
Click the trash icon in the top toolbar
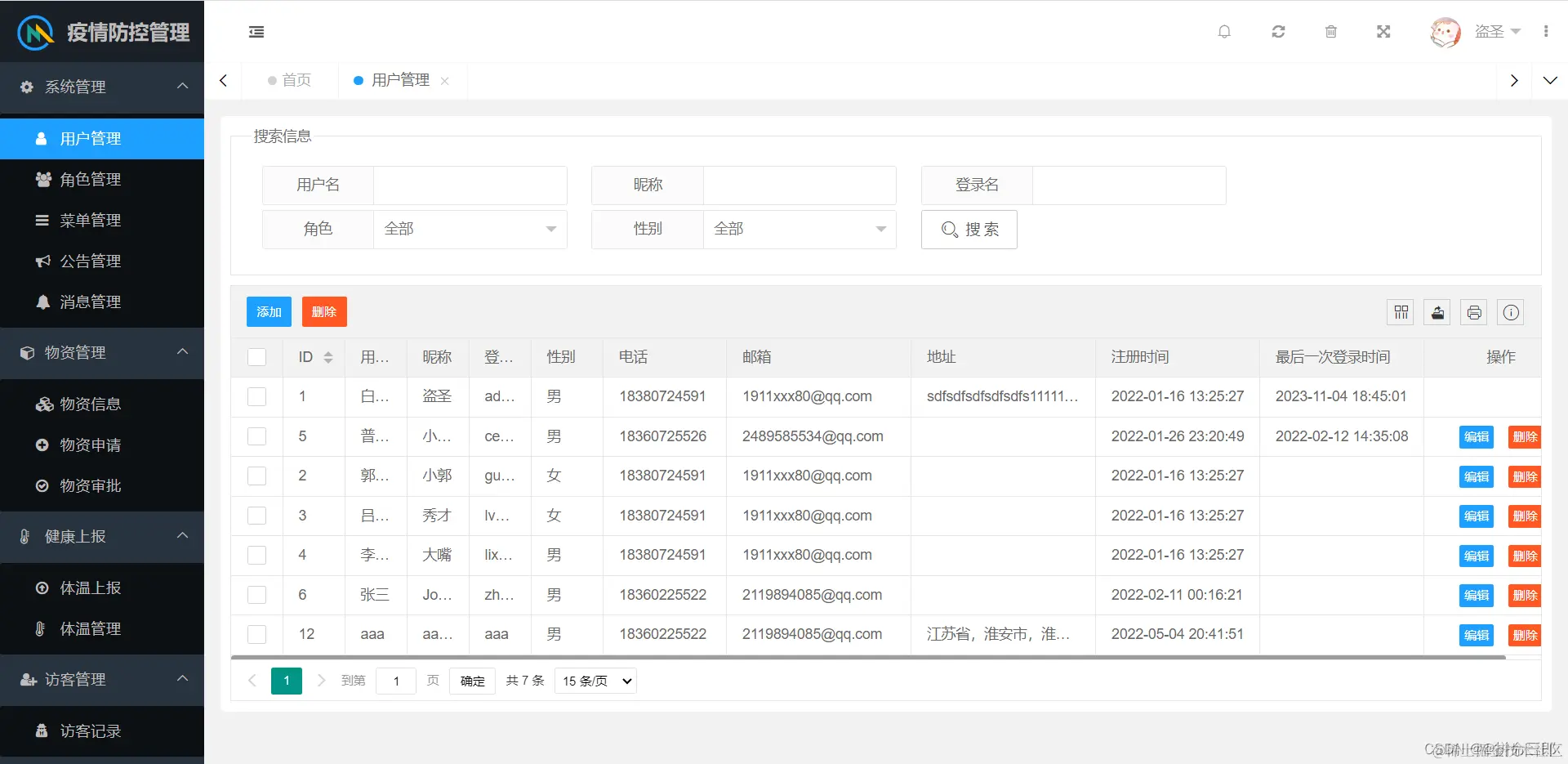pyautogui.click(x=1330, y=32)
